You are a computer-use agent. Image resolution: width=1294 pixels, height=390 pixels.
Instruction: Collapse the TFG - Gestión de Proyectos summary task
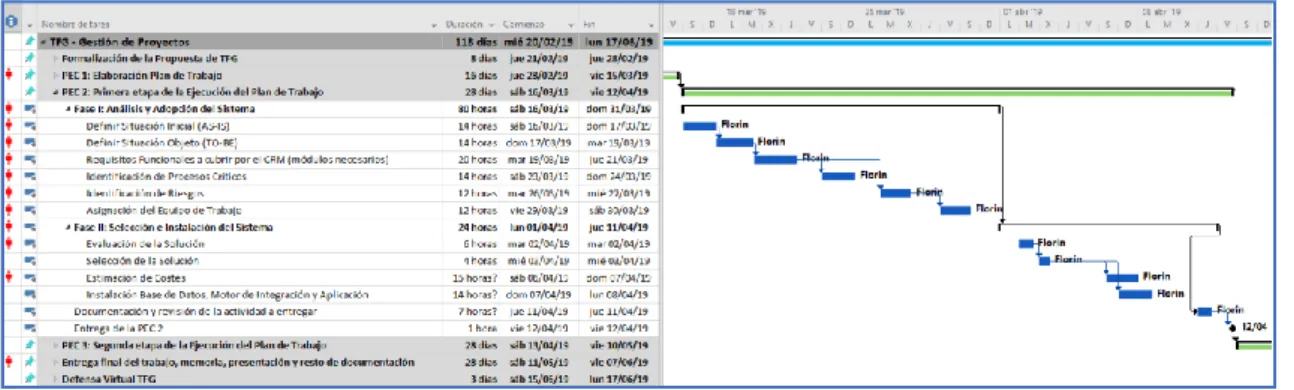pos(44,42)
